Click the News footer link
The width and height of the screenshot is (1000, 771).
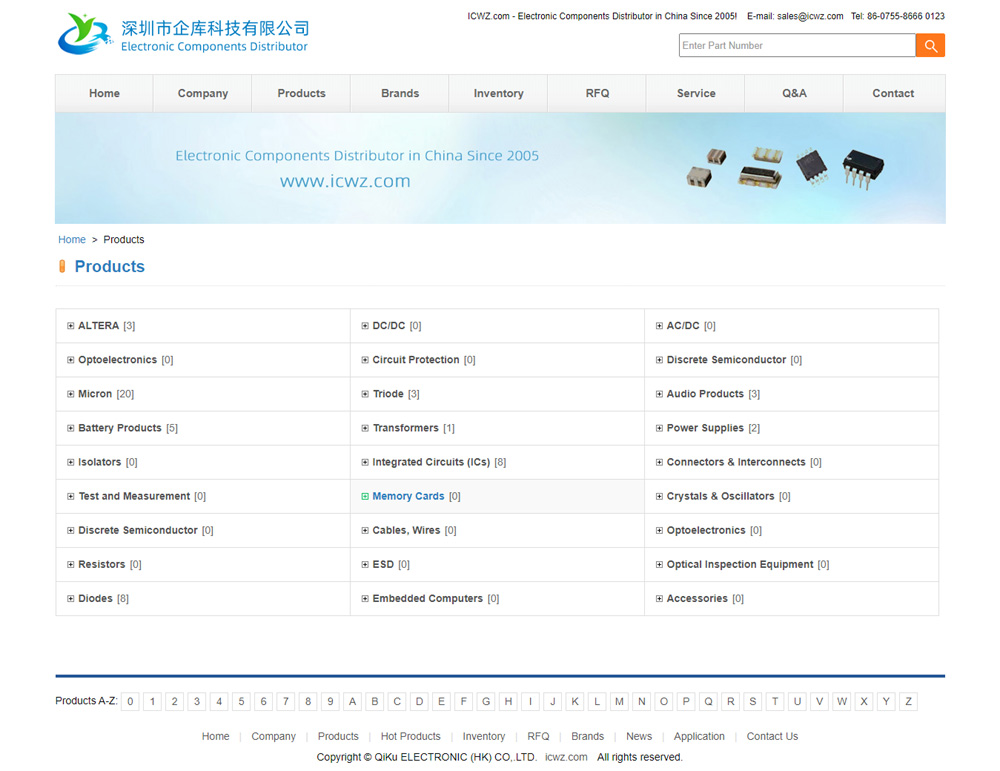638,737
